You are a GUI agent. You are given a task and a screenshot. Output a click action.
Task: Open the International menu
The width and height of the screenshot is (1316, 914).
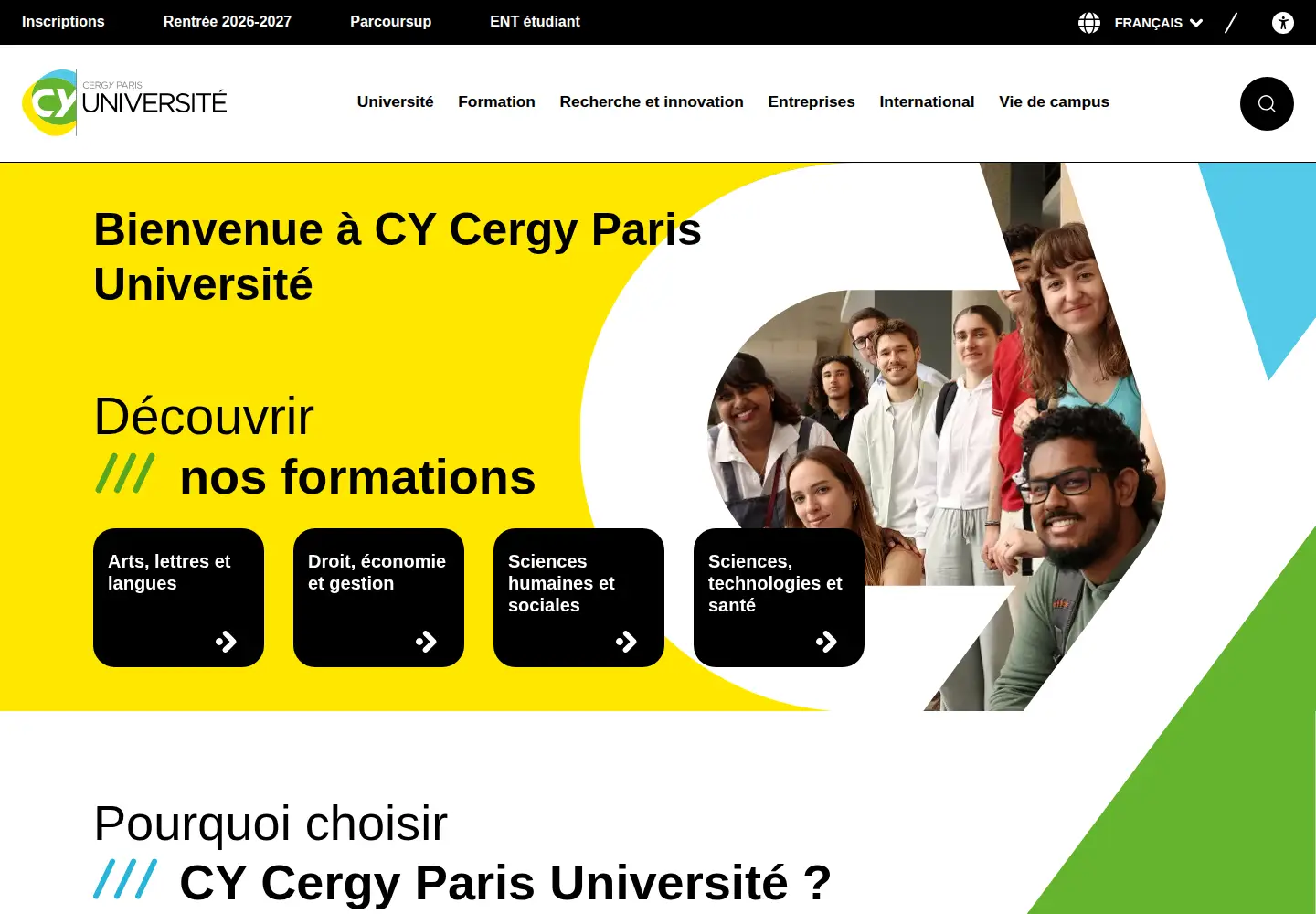click(927, 102)
